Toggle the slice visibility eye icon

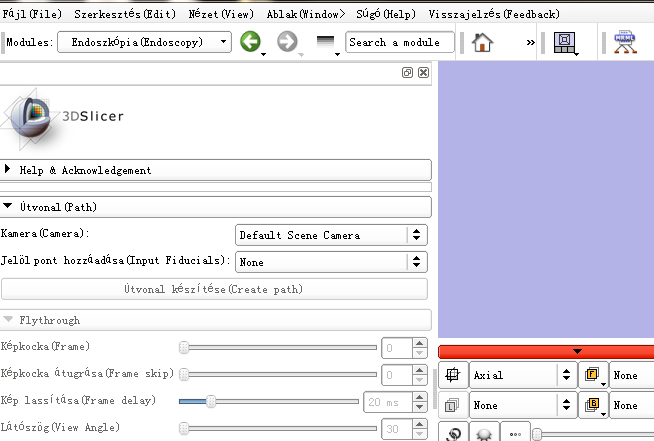(487, 435)
